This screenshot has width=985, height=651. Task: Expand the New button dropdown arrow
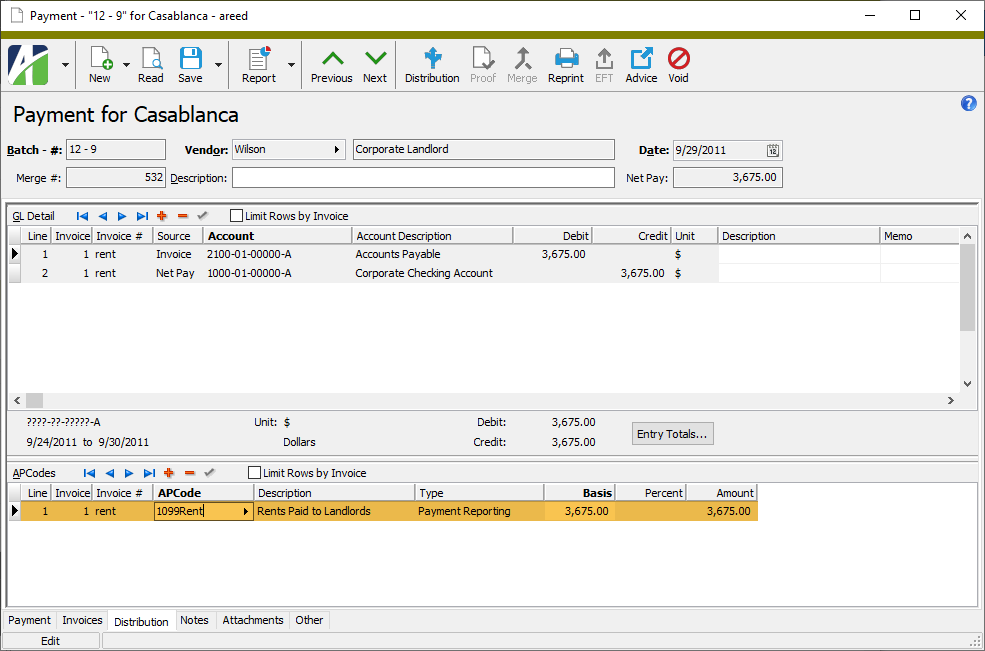point(127,65)
